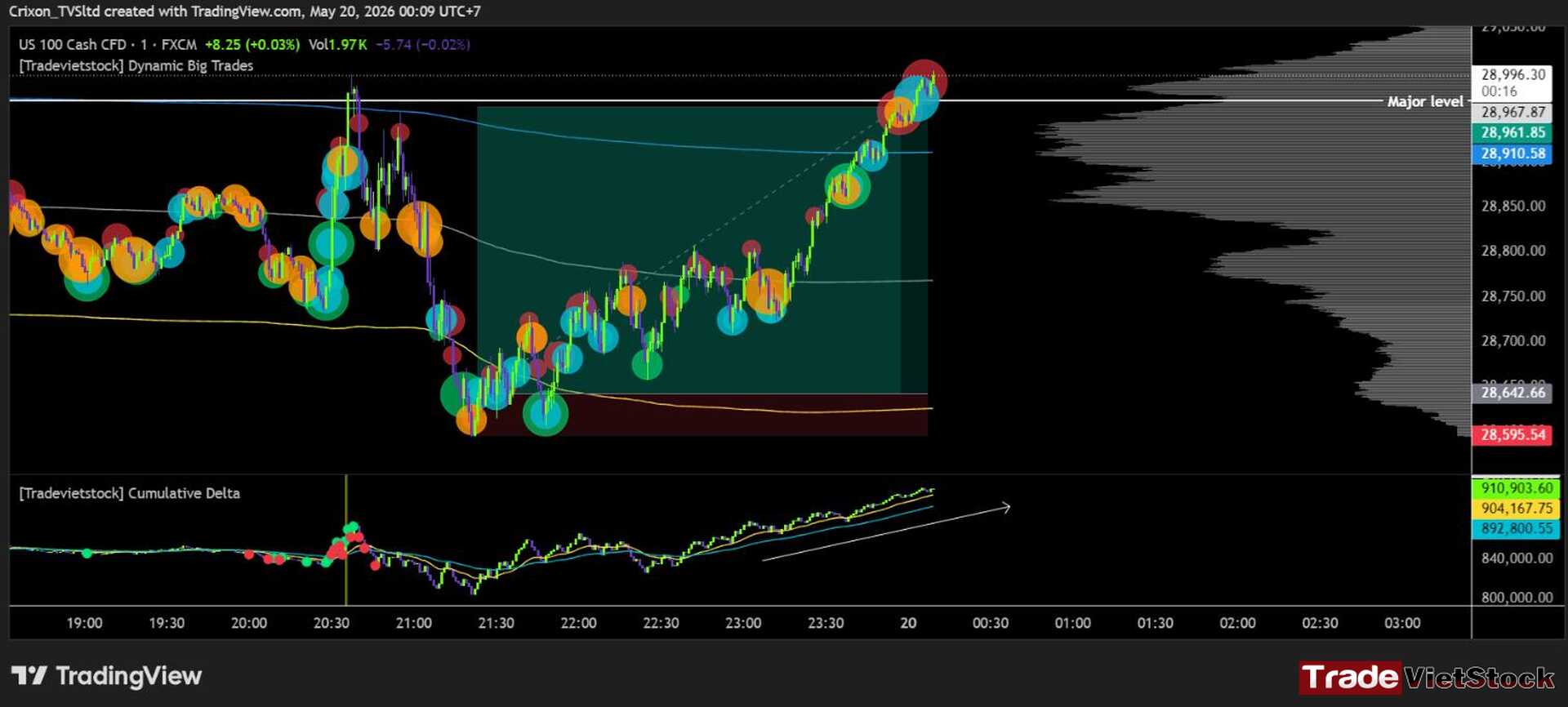The image size is (1568, 707).
Task: Click the green 28,961.85 price label
Action: click(x=1512, y=132)
